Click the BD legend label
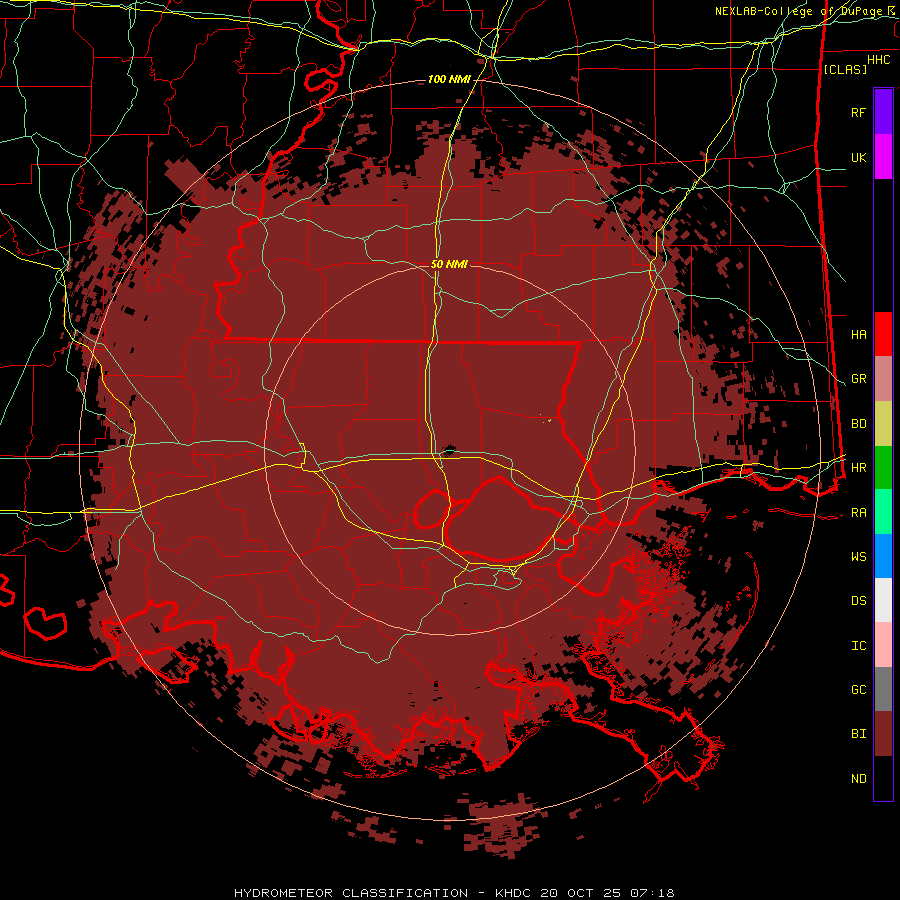 pyautogui.click(x=858, y=424)
